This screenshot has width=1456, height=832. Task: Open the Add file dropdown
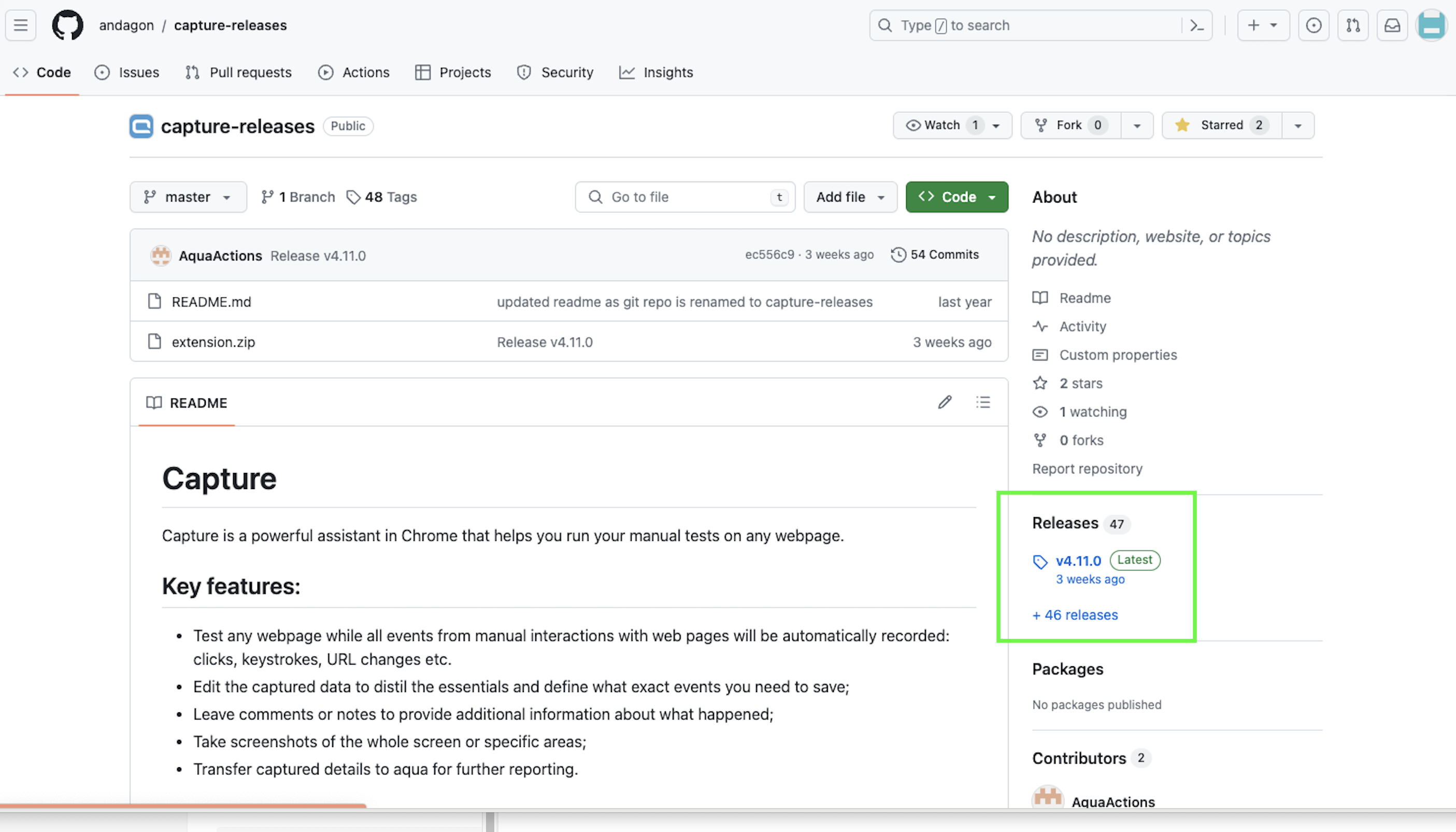coord(850,197)
